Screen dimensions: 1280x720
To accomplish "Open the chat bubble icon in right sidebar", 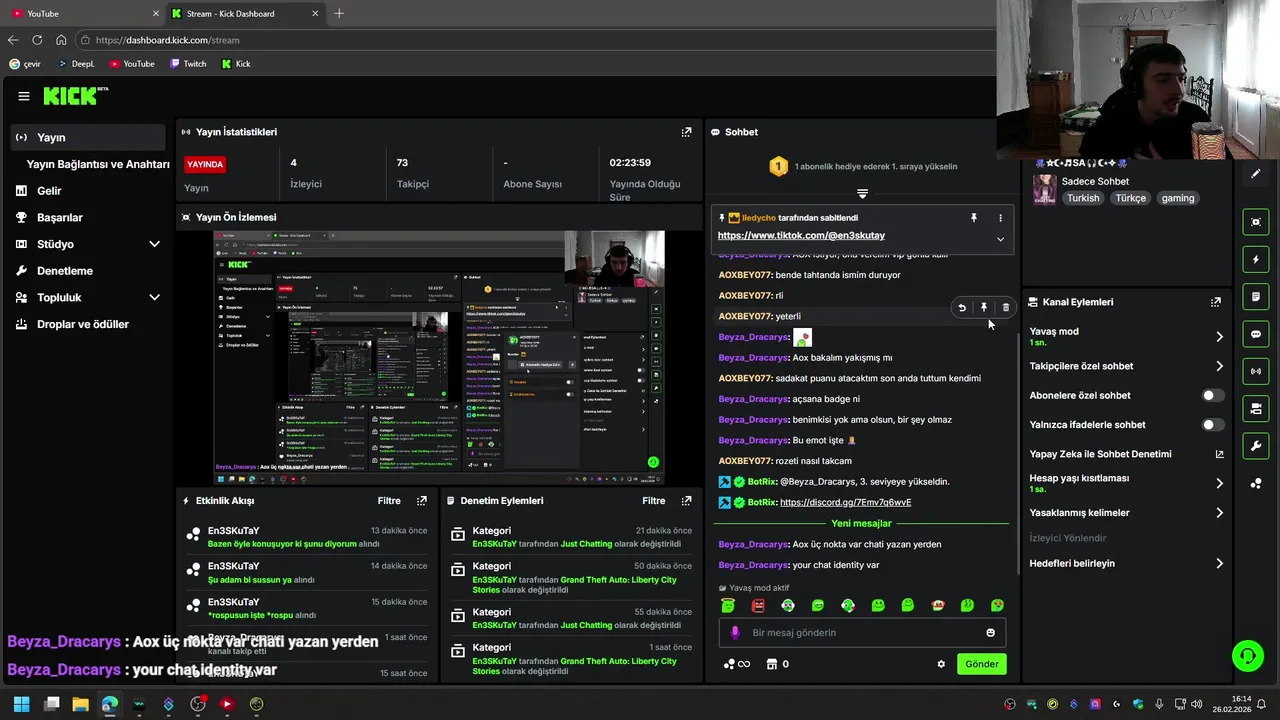I will click(1256, 334).
